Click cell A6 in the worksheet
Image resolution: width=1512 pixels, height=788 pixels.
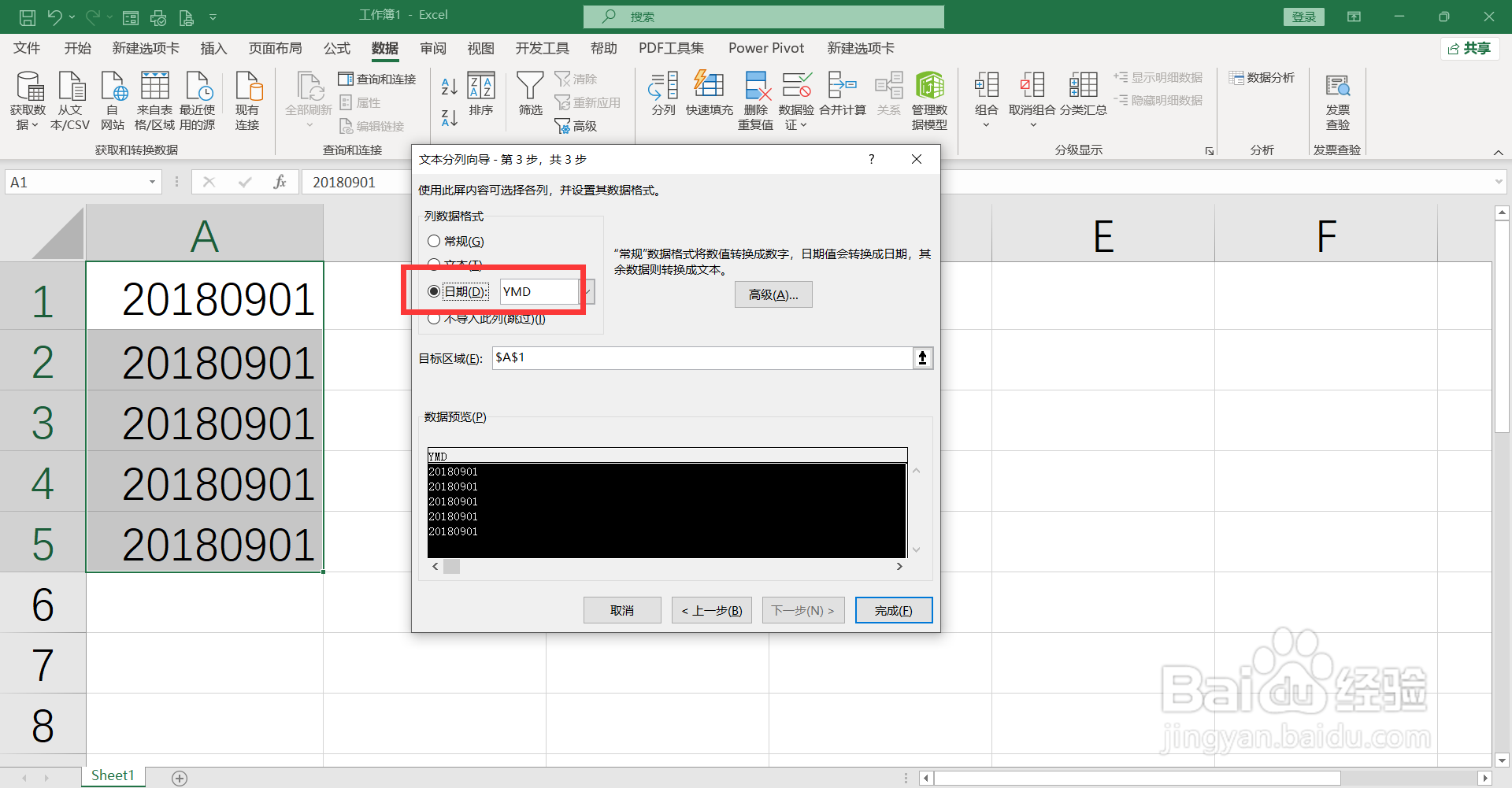pos(205,602)
